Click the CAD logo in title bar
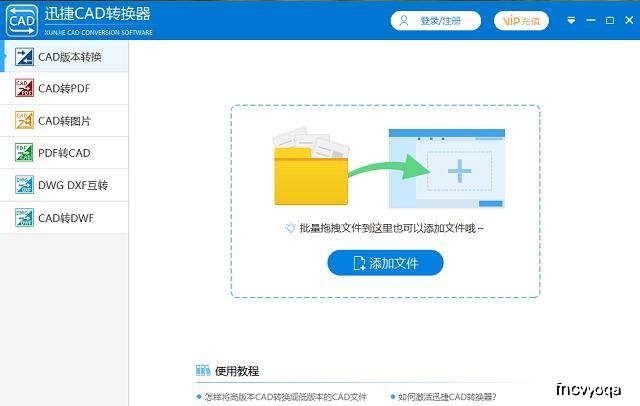 (x=20, y=20)
